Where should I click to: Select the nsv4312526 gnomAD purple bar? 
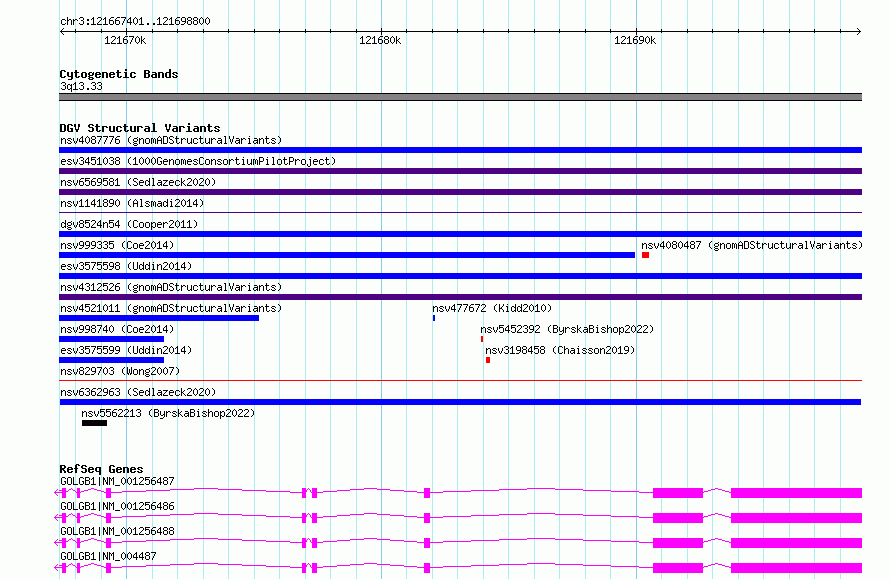[460, 297]
